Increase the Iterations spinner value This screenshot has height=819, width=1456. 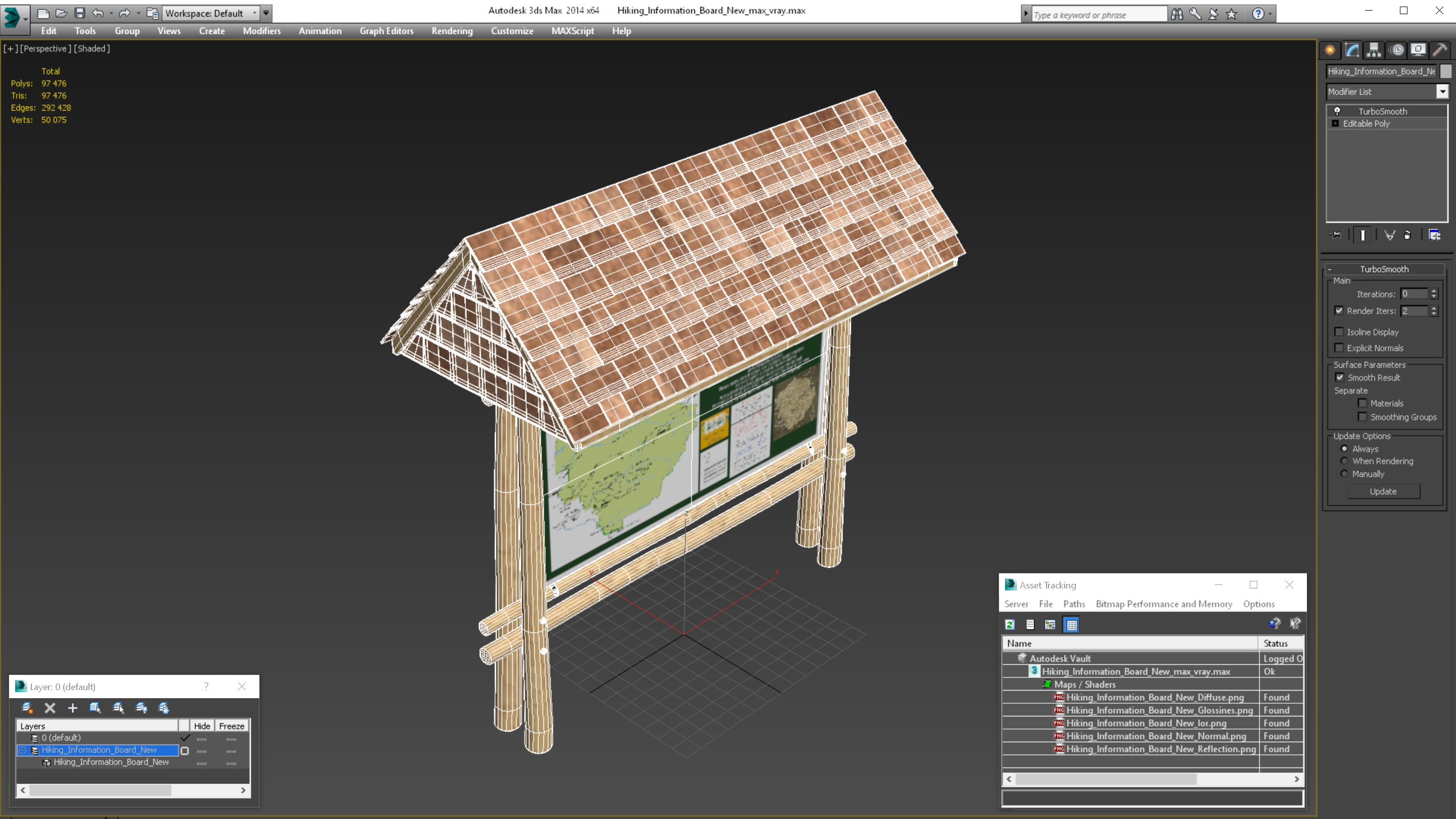point(1433,291)
